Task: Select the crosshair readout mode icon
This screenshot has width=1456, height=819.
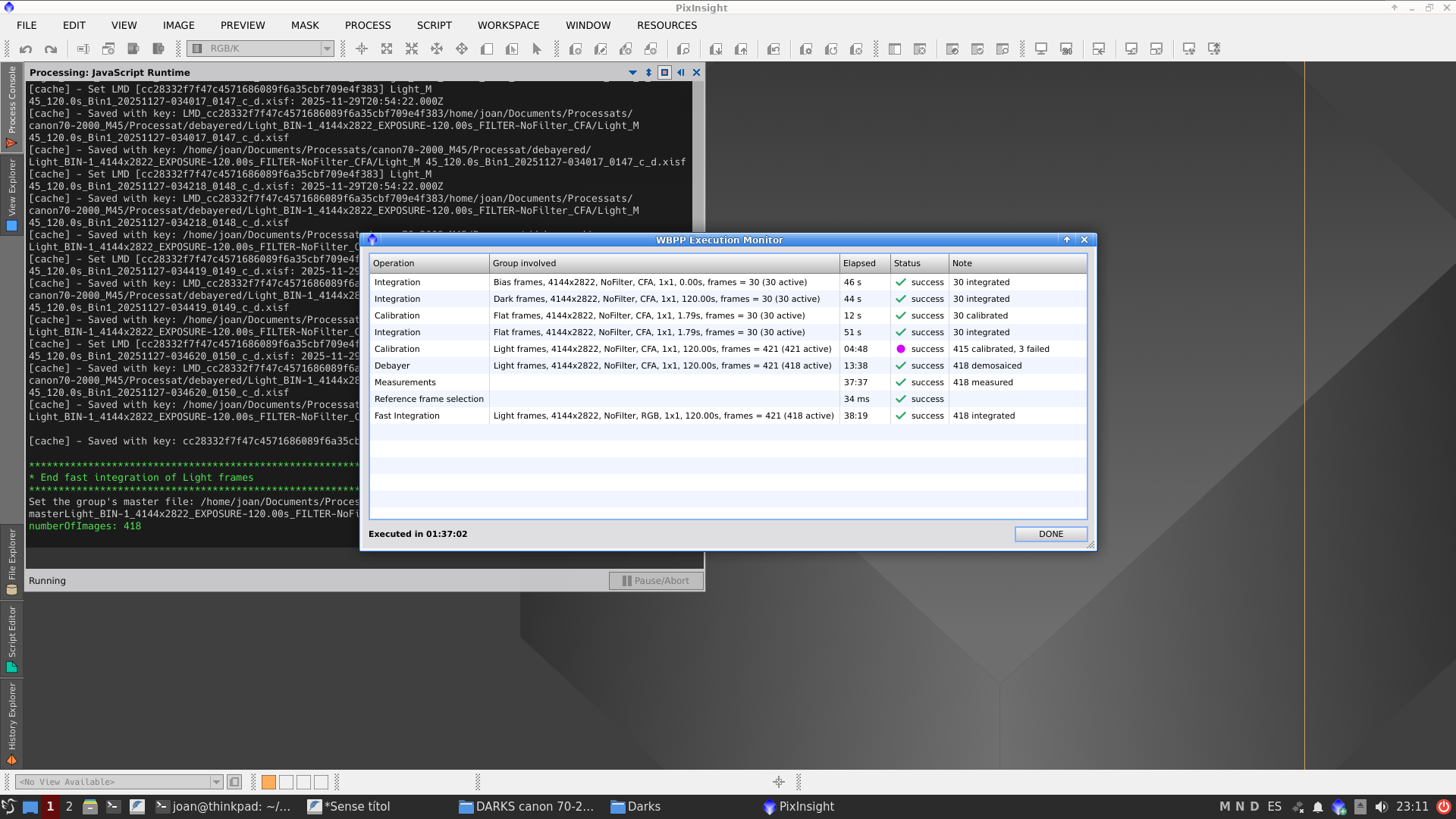Action: (x=362, y=49)
